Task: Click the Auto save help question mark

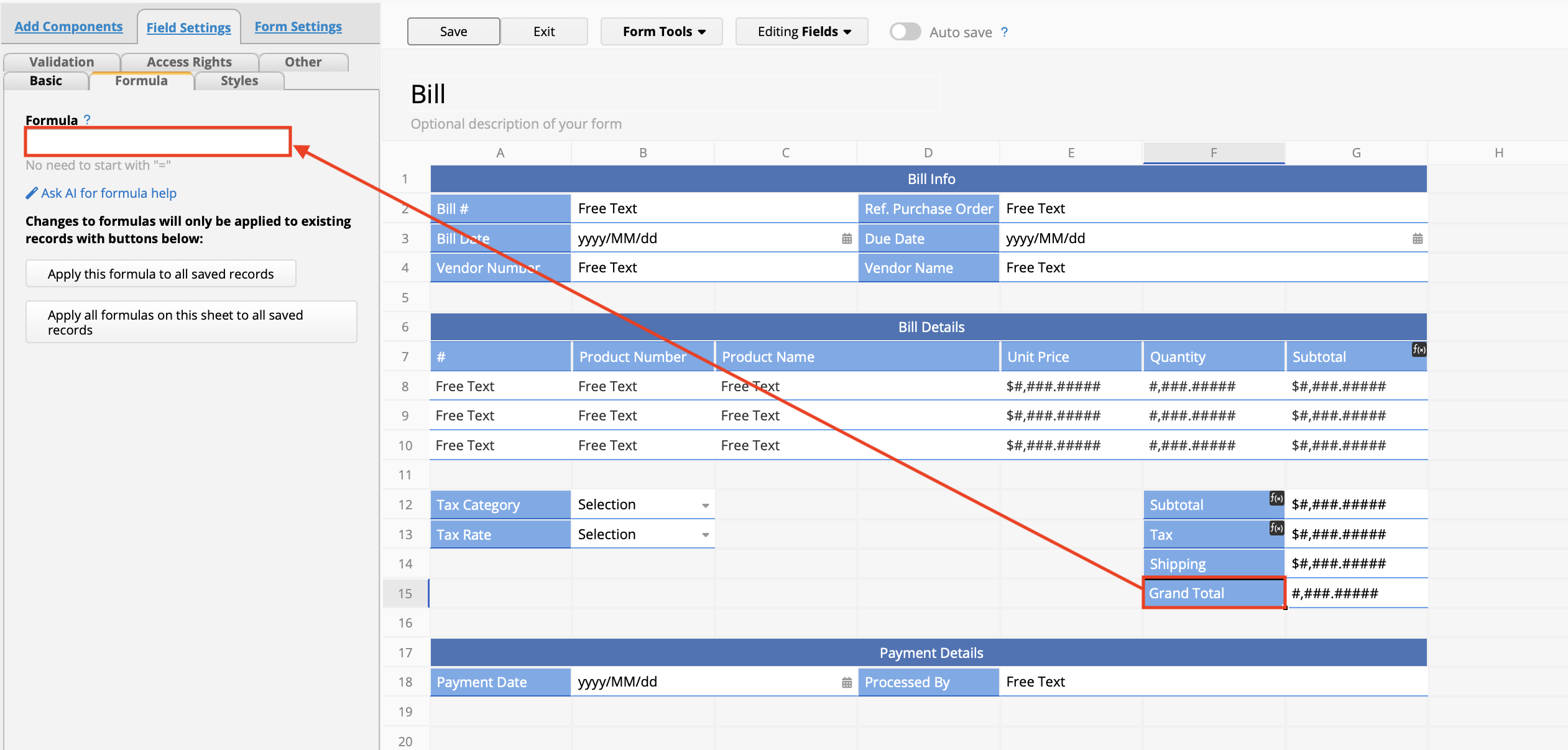Action: 1004,32
